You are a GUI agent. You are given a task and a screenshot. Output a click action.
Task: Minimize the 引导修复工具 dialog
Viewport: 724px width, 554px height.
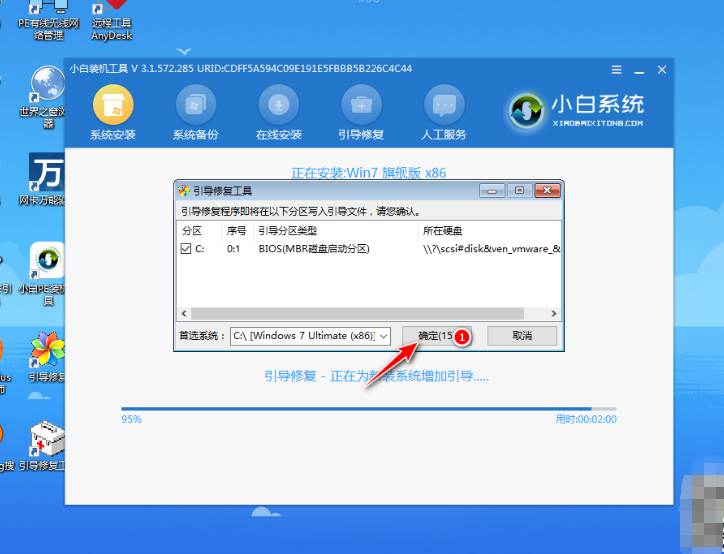pos(492,191)
